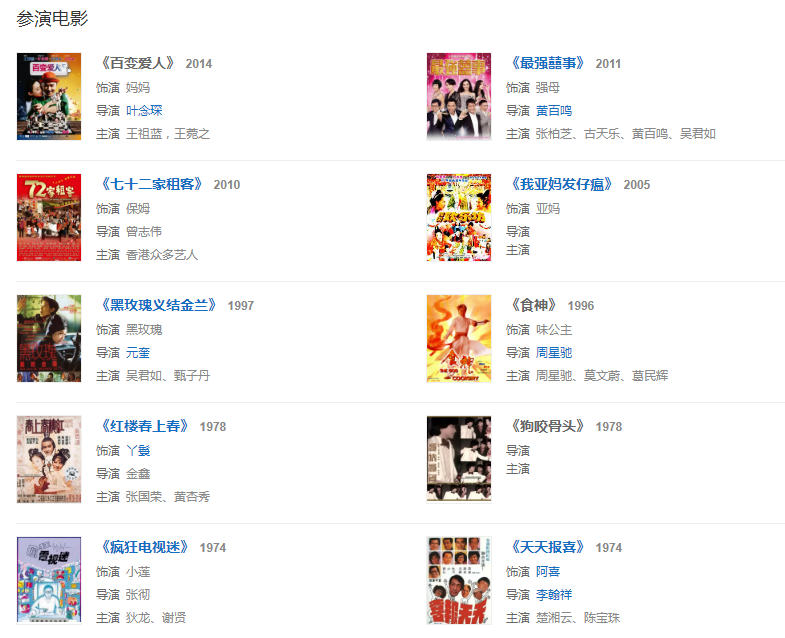This screenshot has width=785, height=638.
Task: Open the 72家租客 red poster thumbnail
Action: click(49, 217)
